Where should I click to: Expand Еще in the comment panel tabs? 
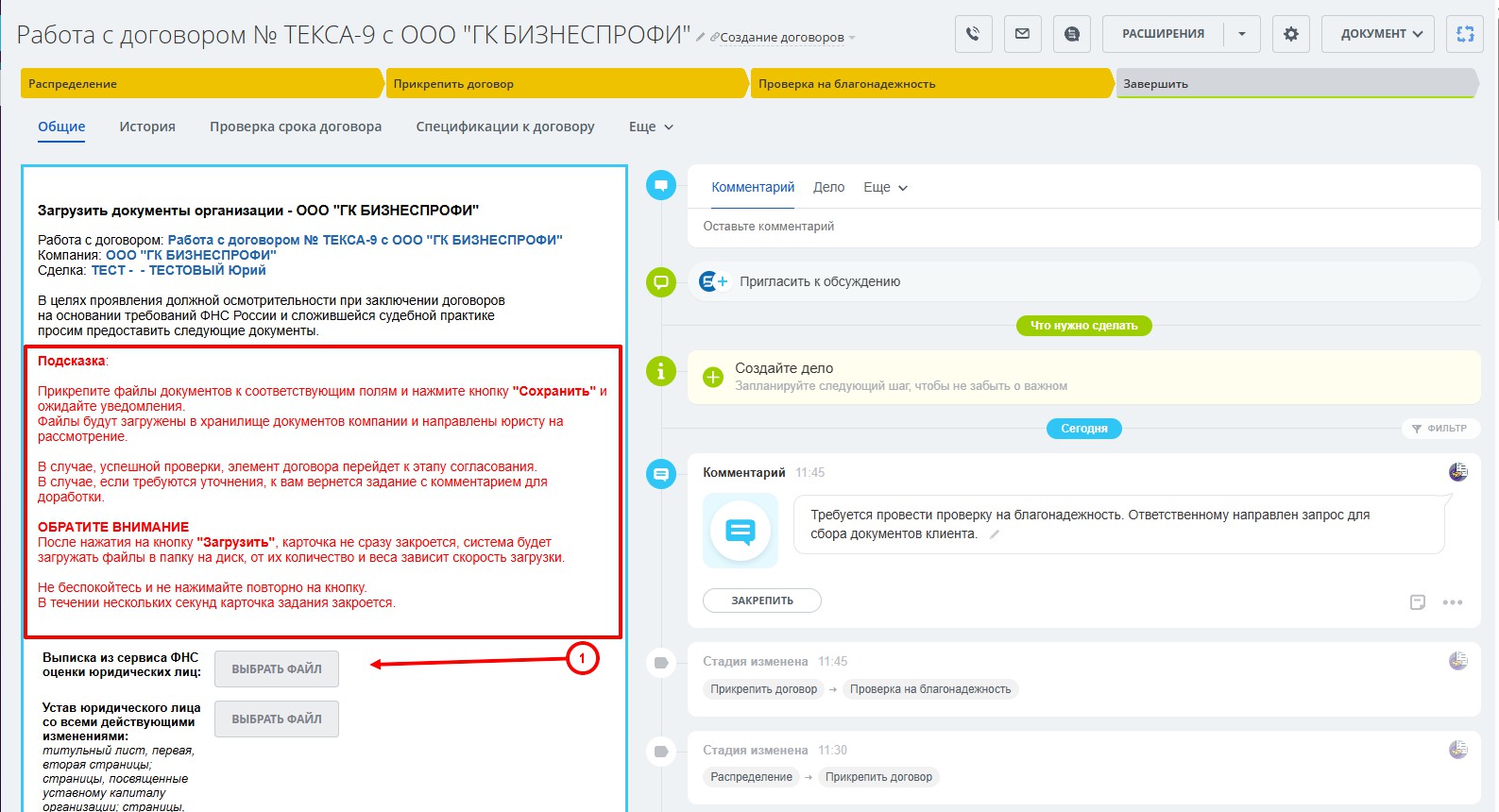[x=885, y=187]
